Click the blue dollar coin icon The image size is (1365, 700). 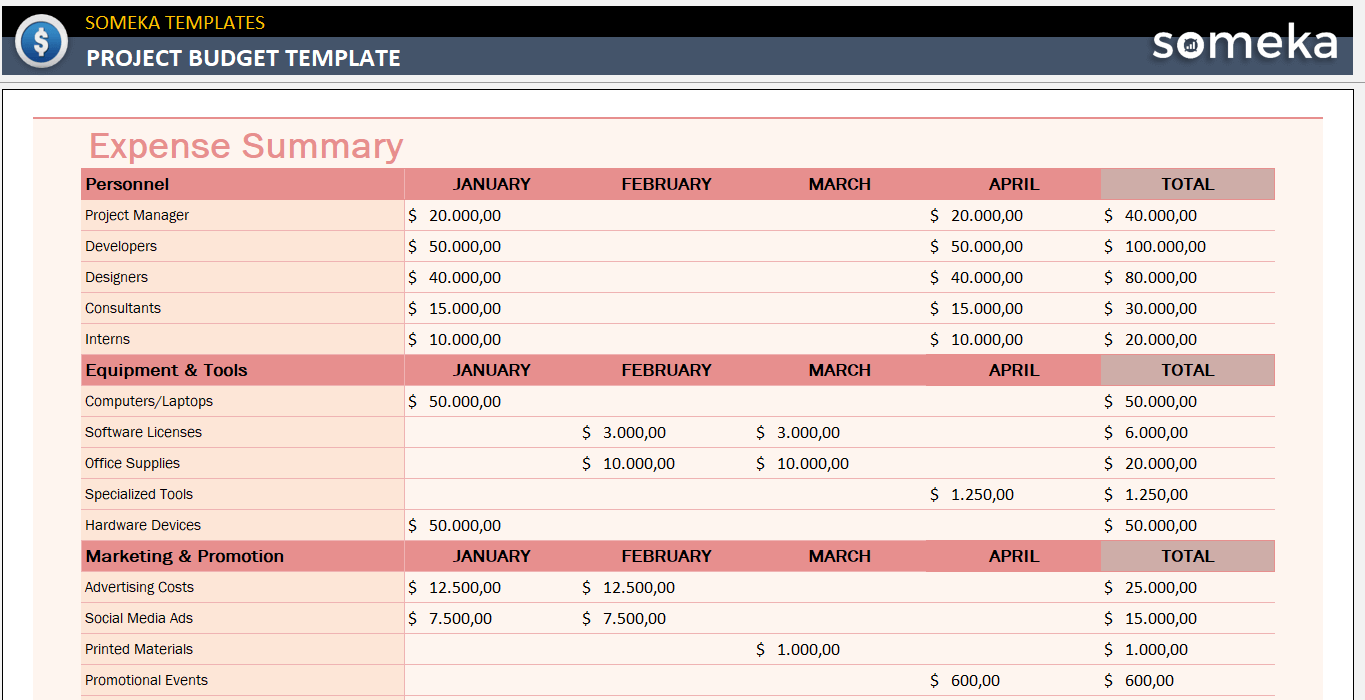point(41,41)
